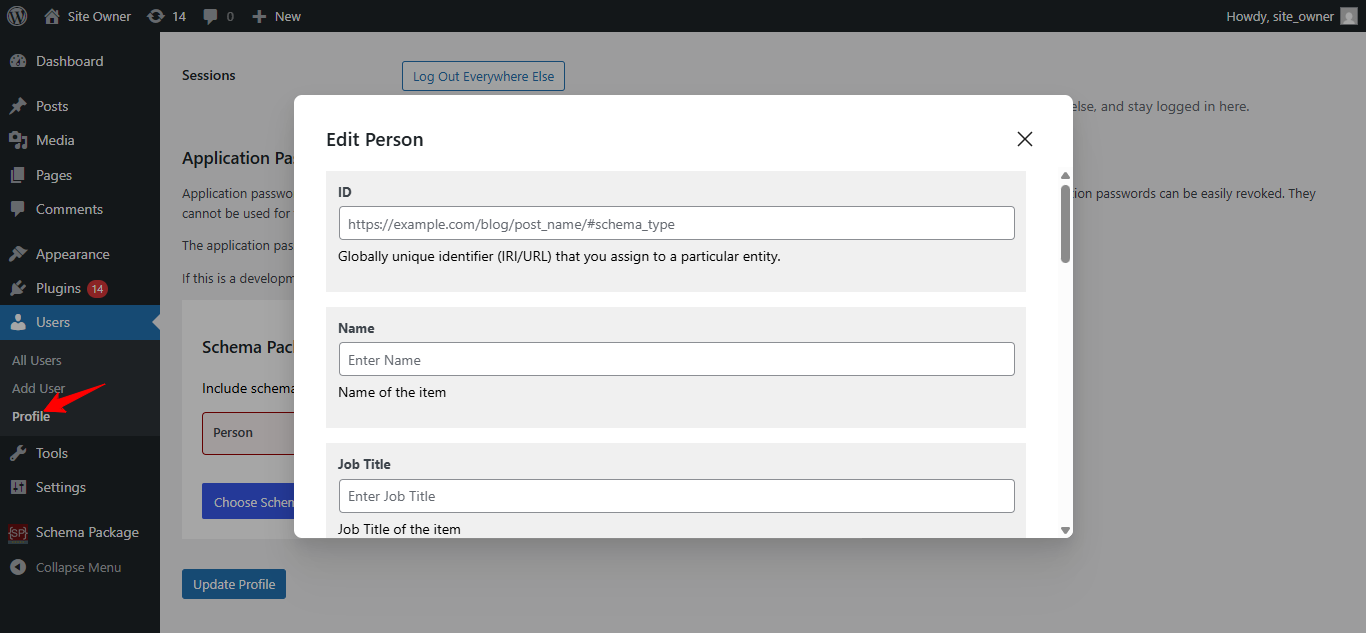Open the WordPress logo in the admin bar

(x=16, y=15)
